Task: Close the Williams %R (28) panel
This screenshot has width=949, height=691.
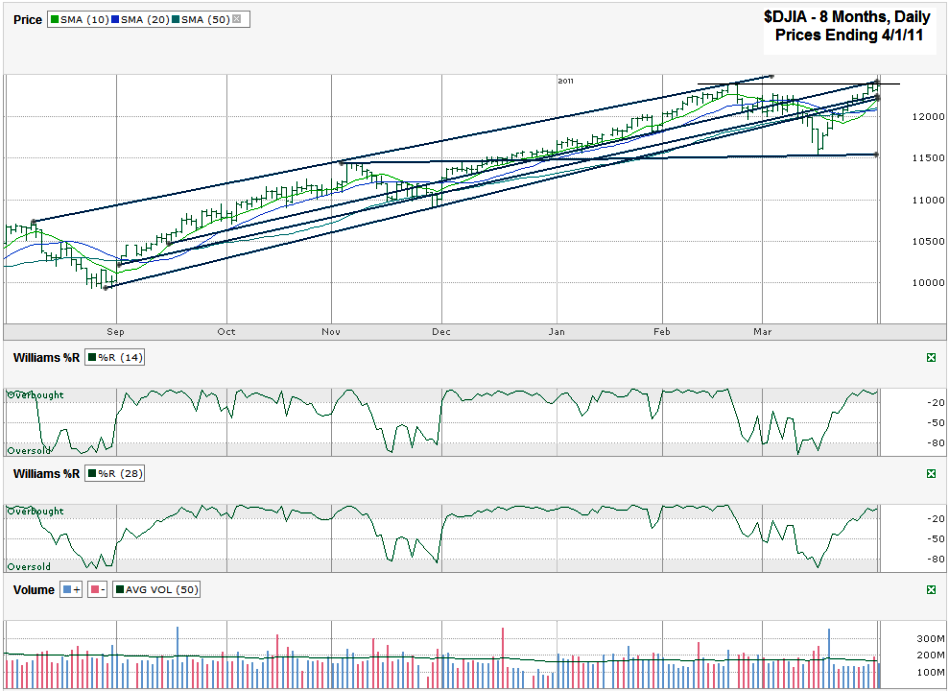Action: pyautogui.click(x=931, y=474)
